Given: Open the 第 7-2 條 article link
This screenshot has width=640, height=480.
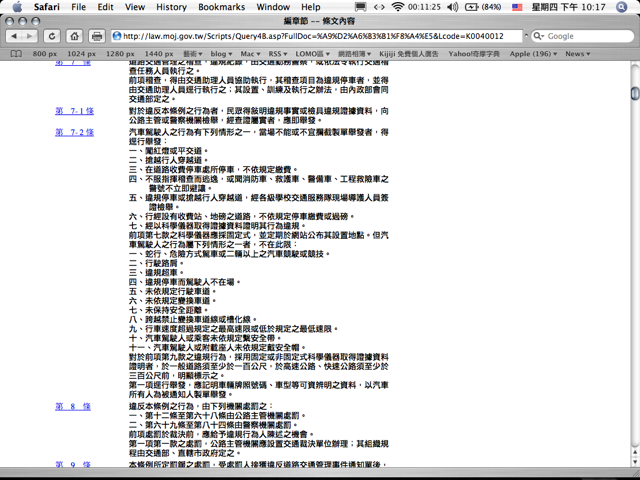Looking at the screenshot, I should click(74, 132).
